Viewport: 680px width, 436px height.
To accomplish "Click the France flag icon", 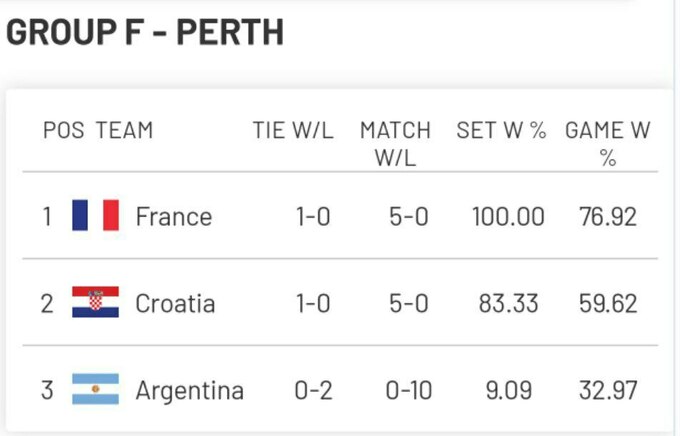I will pos(95,216).
